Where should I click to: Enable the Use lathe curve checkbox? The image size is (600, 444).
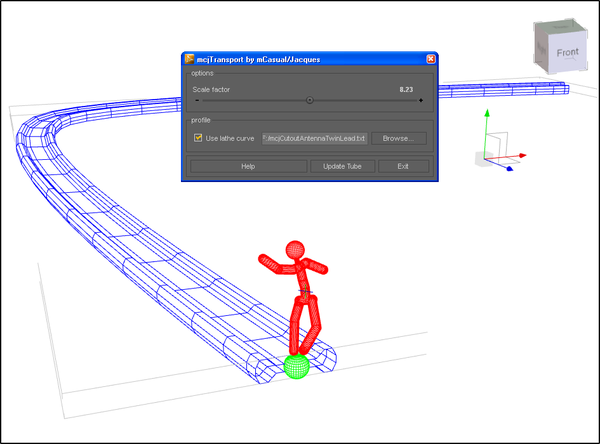[198, 138]
